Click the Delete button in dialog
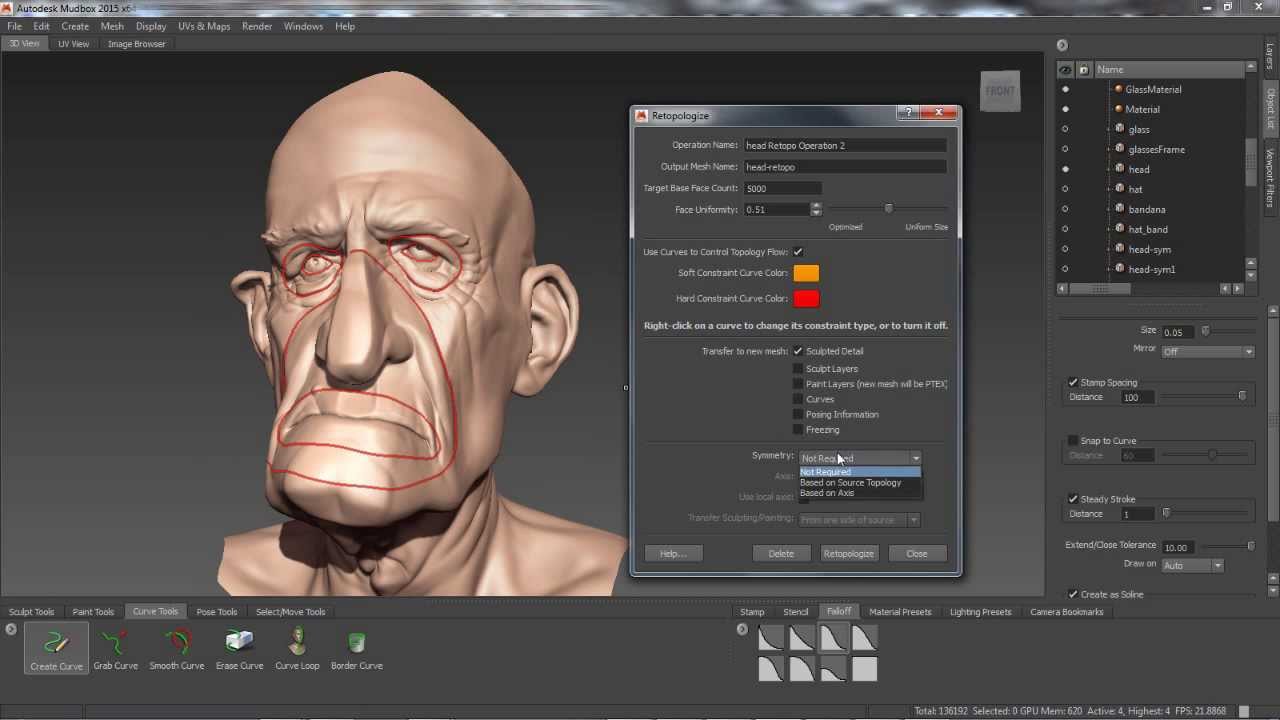Viewport: 1280px width, 720px height. click(x=781, y=553)
